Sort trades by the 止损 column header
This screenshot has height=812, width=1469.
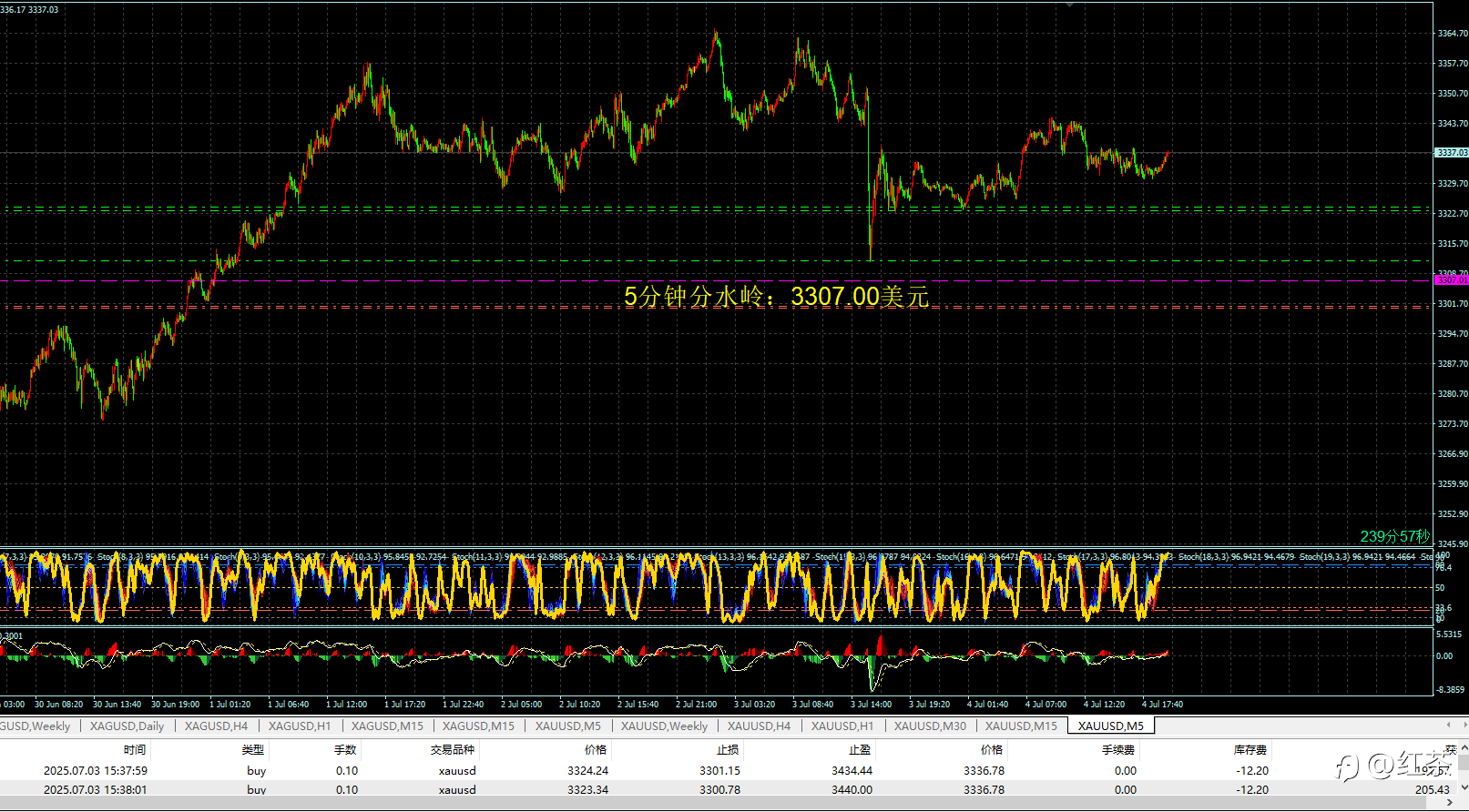[x=728, y=750]
